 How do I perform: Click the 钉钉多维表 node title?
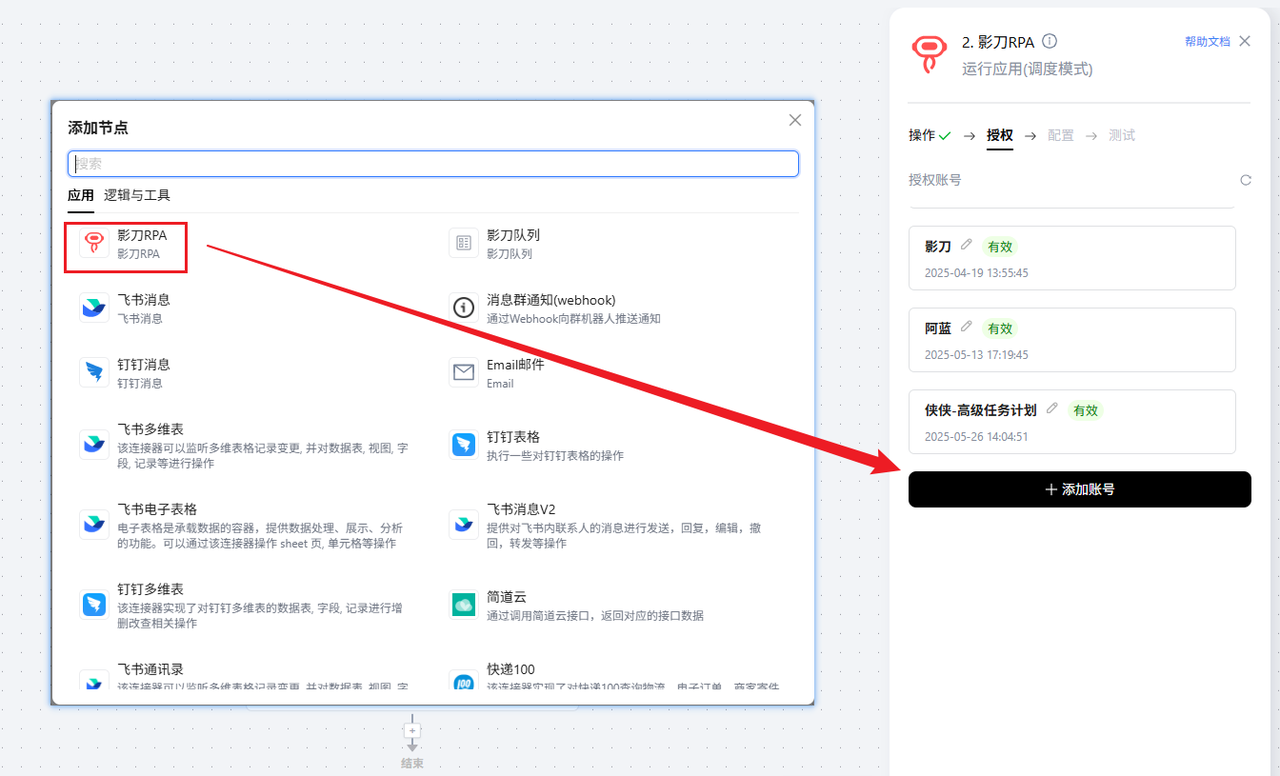point(151,589)
